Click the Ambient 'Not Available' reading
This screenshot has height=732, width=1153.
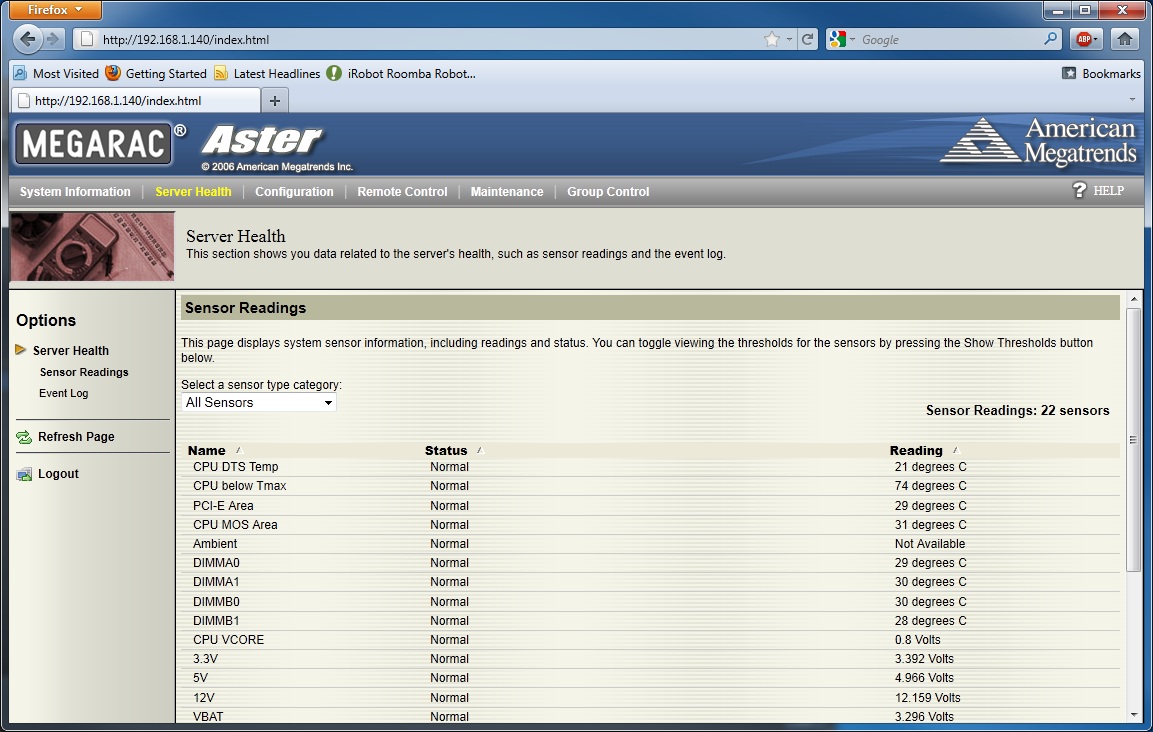929,544
